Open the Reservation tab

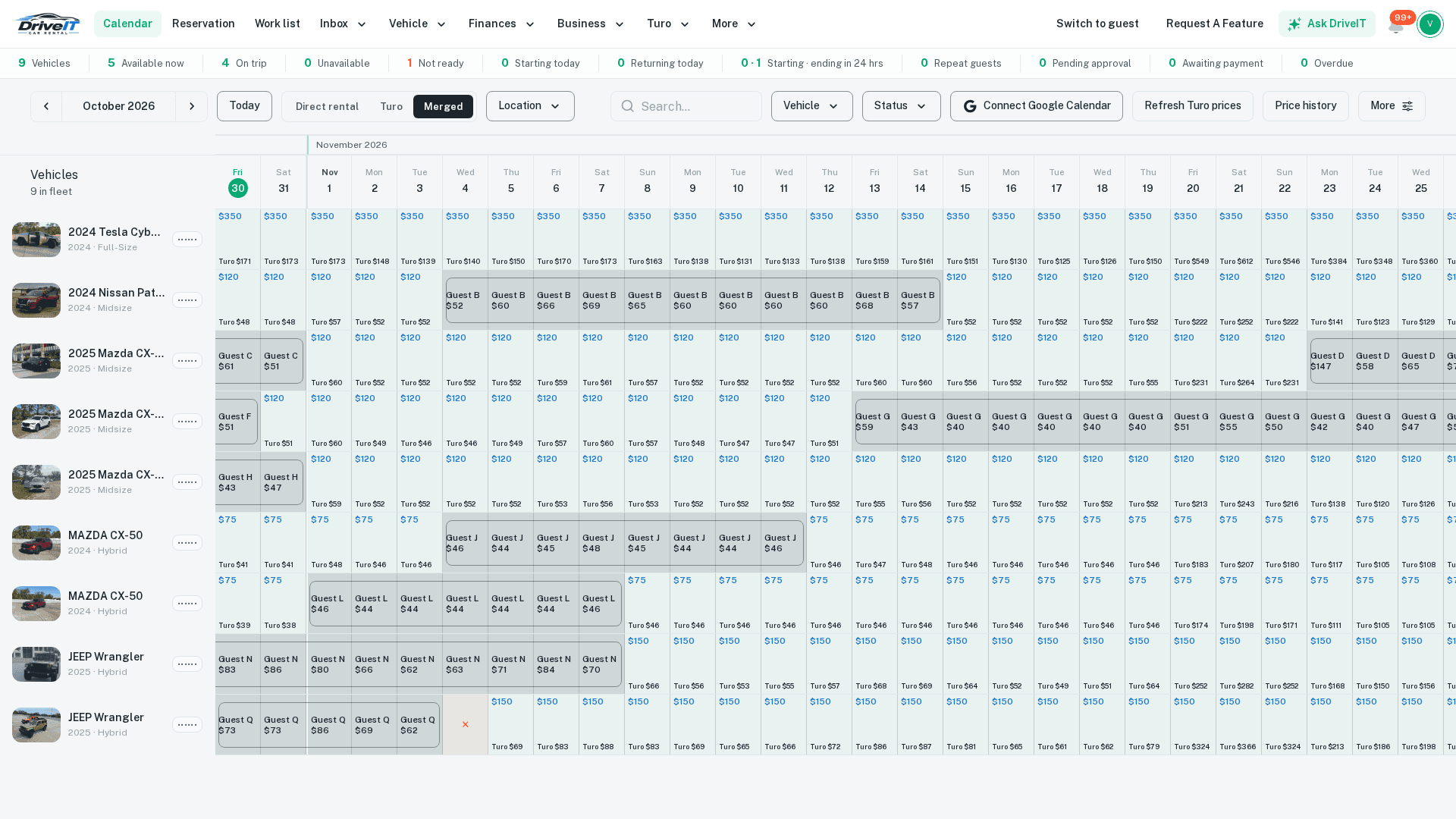[x=203, y=24]
